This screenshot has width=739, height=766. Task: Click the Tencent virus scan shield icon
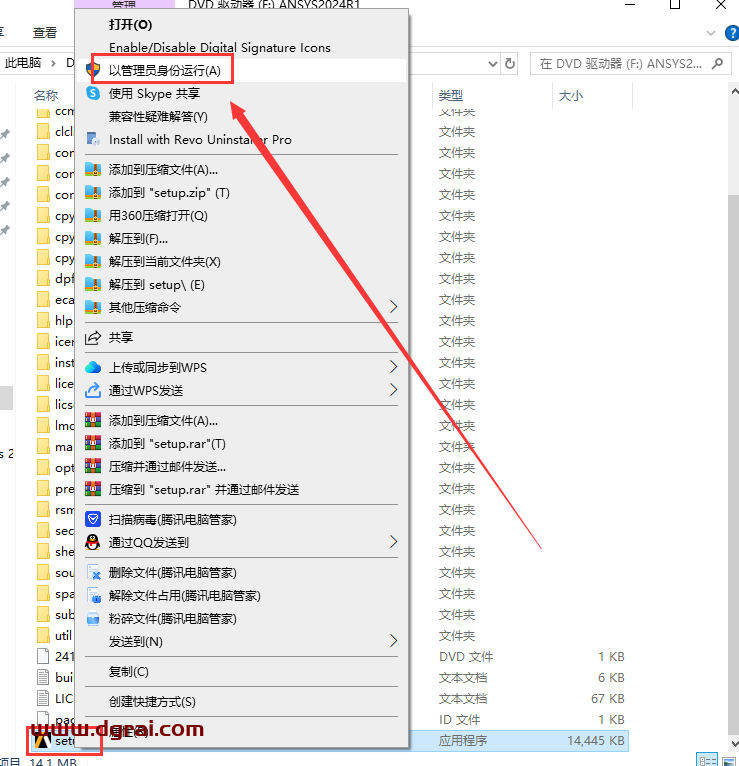coord(93,519)
